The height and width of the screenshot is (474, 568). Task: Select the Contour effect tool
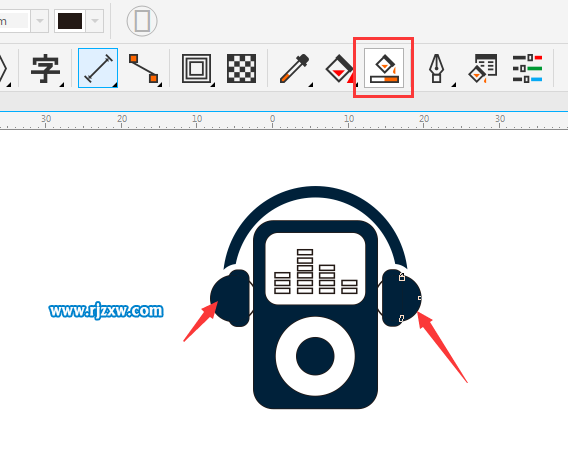(196, 68)
